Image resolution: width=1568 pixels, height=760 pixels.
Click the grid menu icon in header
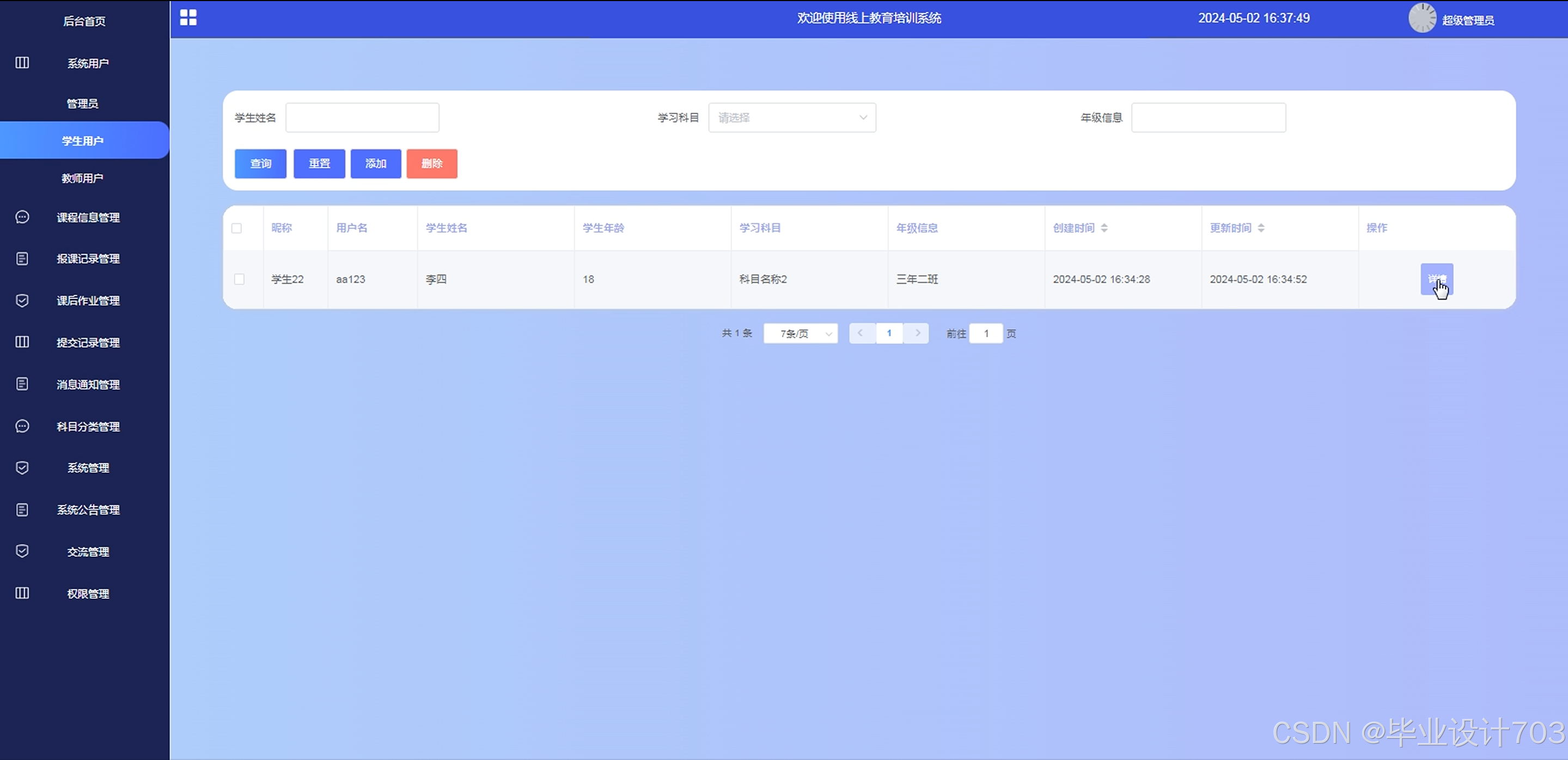pyautogui.click(x=188, y=17)
